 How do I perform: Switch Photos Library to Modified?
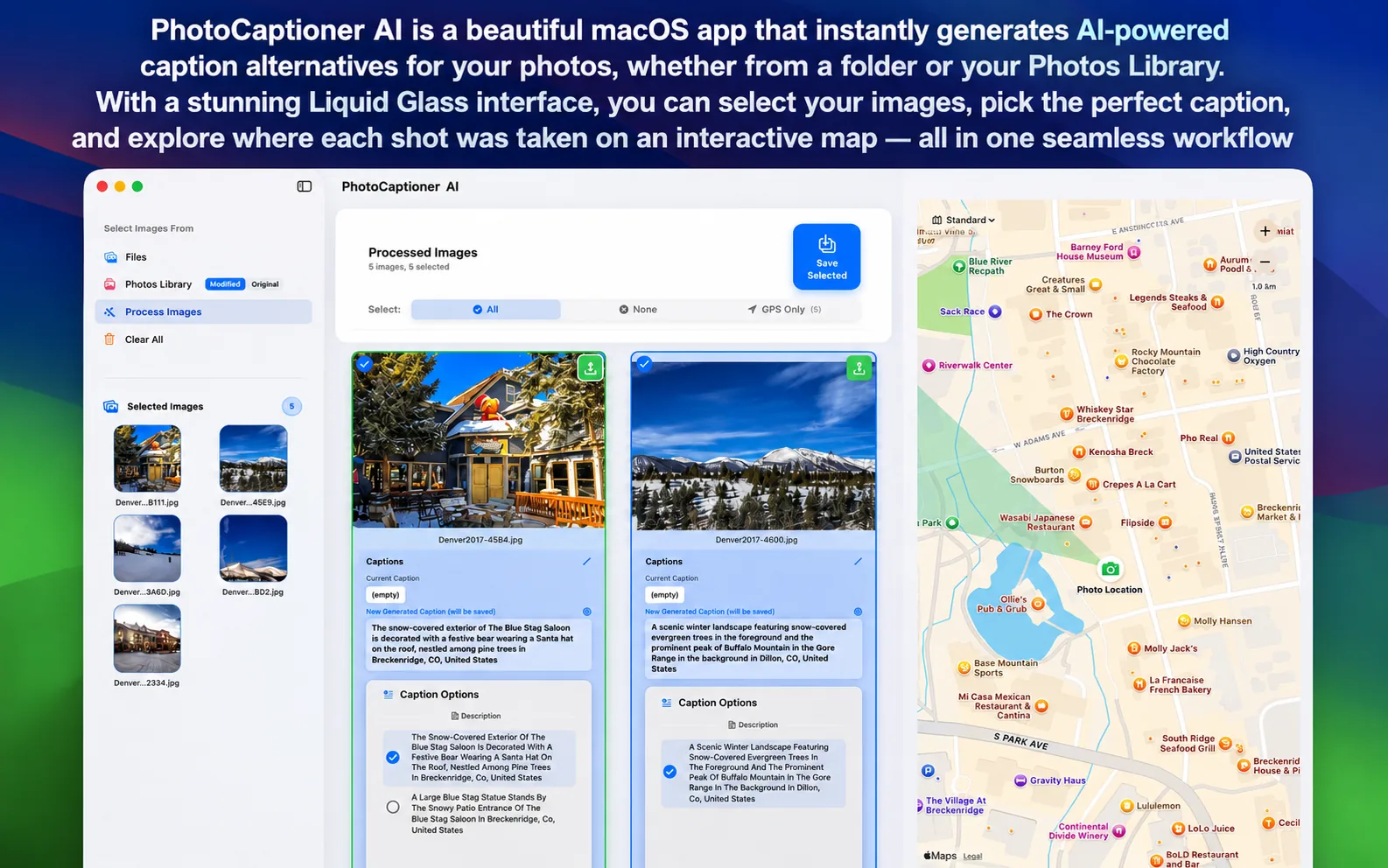[225, 284]
